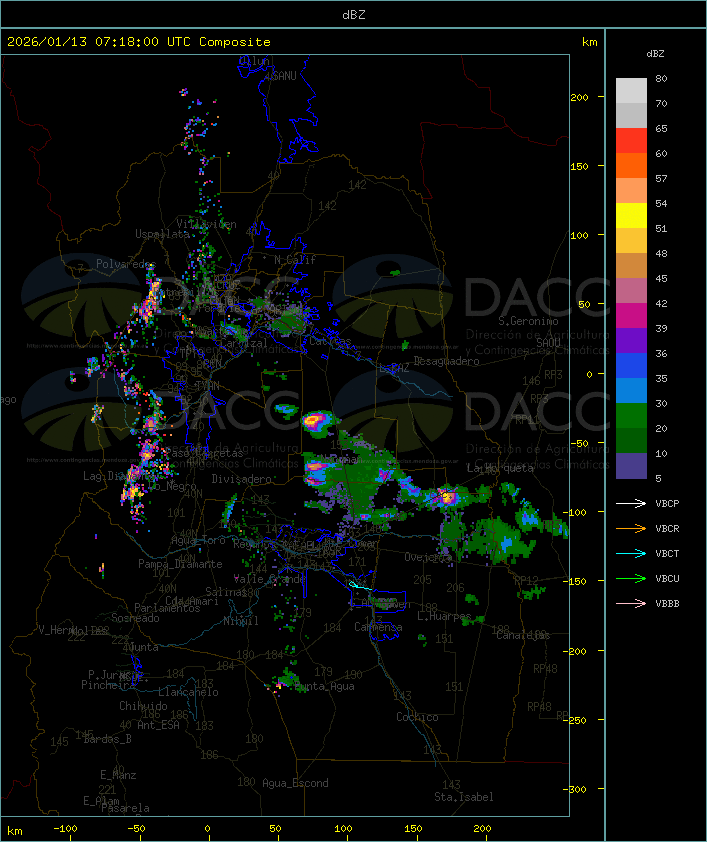Click the L.Huarpes map label

(x=444, y=616)
